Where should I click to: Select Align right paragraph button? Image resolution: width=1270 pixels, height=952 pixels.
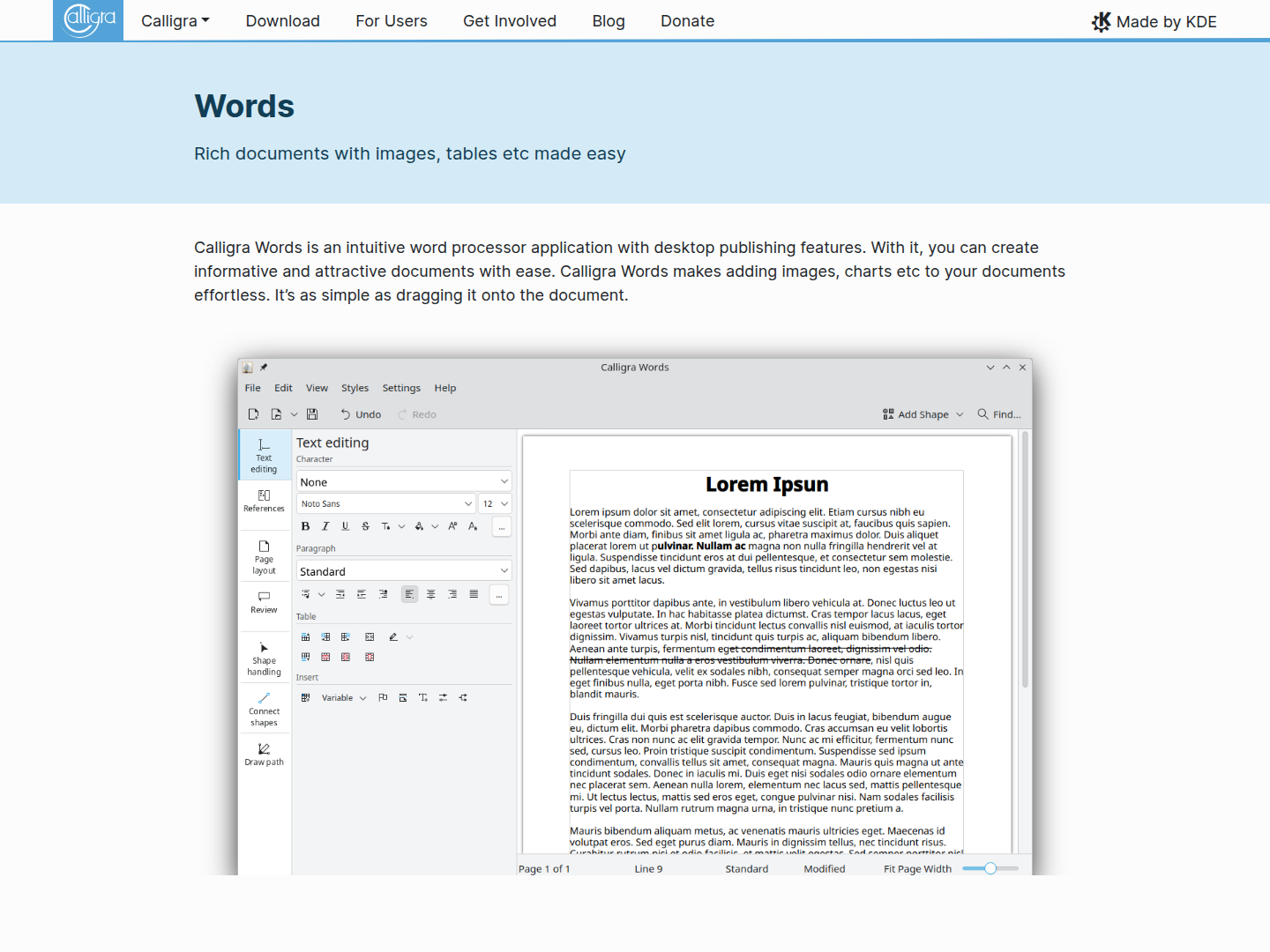click(452, 594)
